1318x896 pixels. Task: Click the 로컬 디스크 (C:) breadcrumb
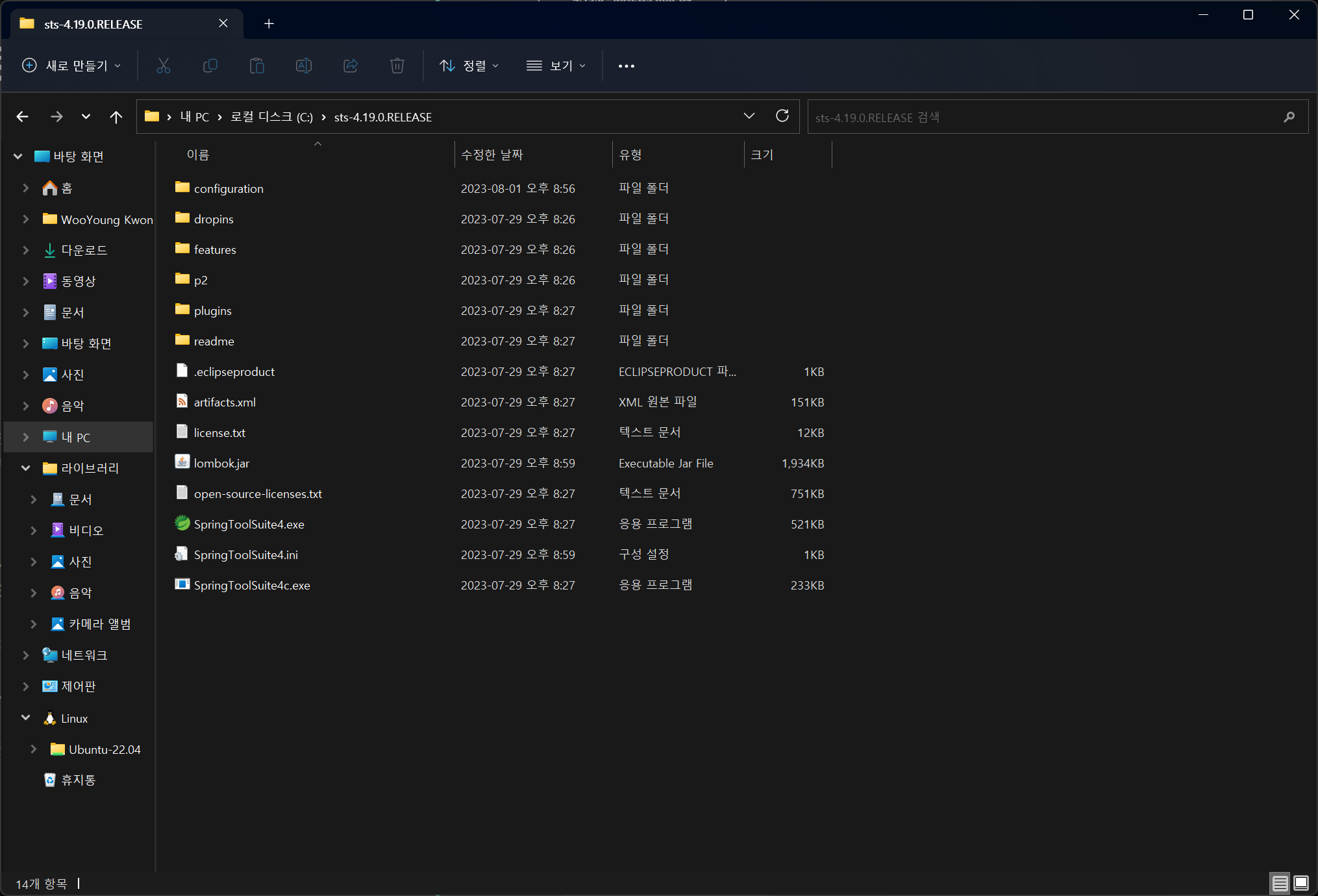pos(271,117)
